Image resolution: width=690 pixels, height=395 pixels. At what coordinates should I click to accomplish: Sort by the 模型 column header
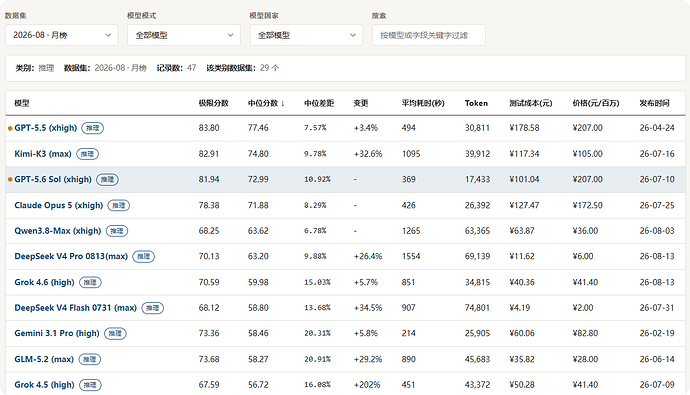pos(22,103)
